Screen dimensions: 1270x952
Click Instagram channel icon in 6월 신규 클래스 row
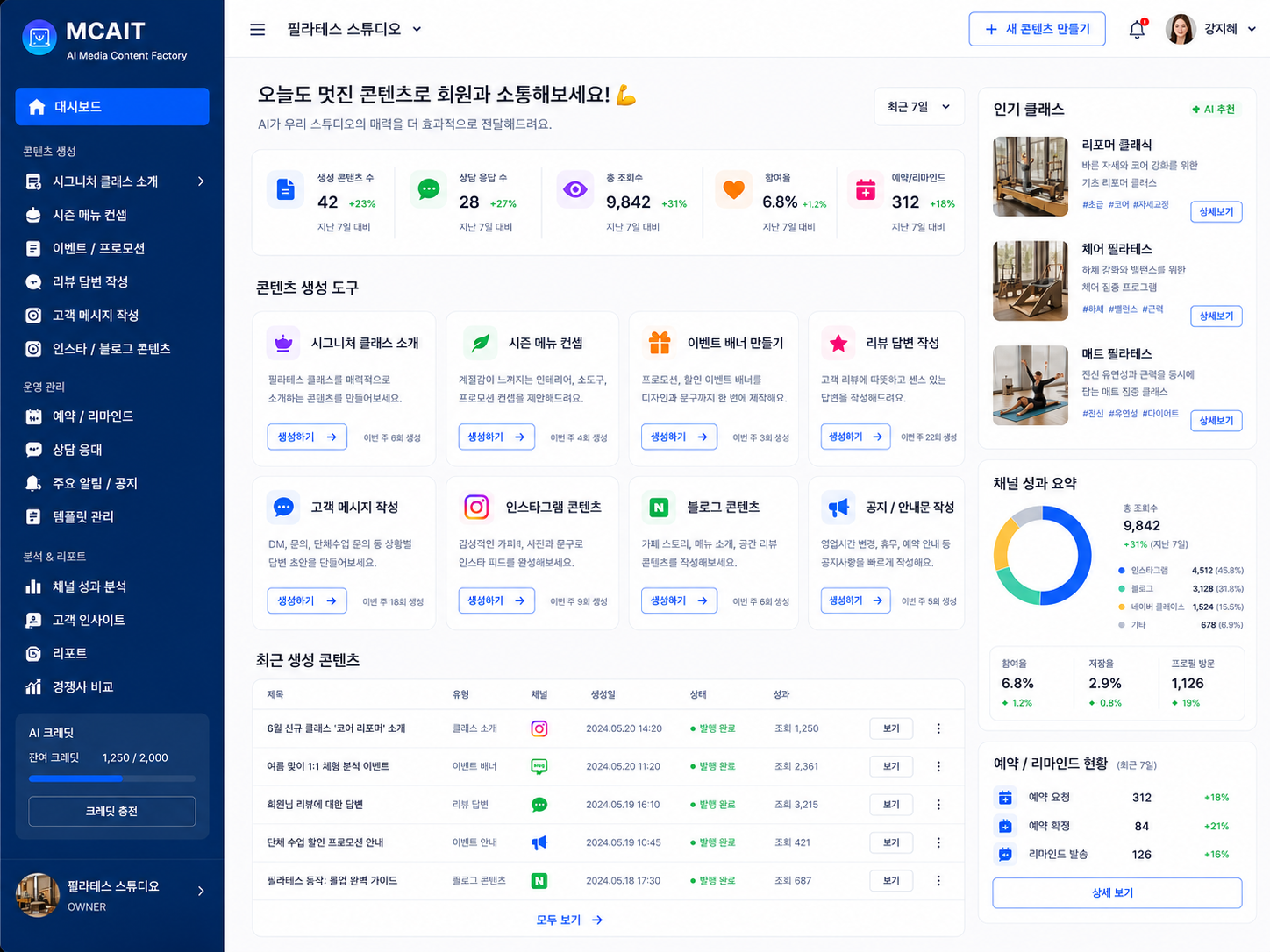tap(539, 728)
